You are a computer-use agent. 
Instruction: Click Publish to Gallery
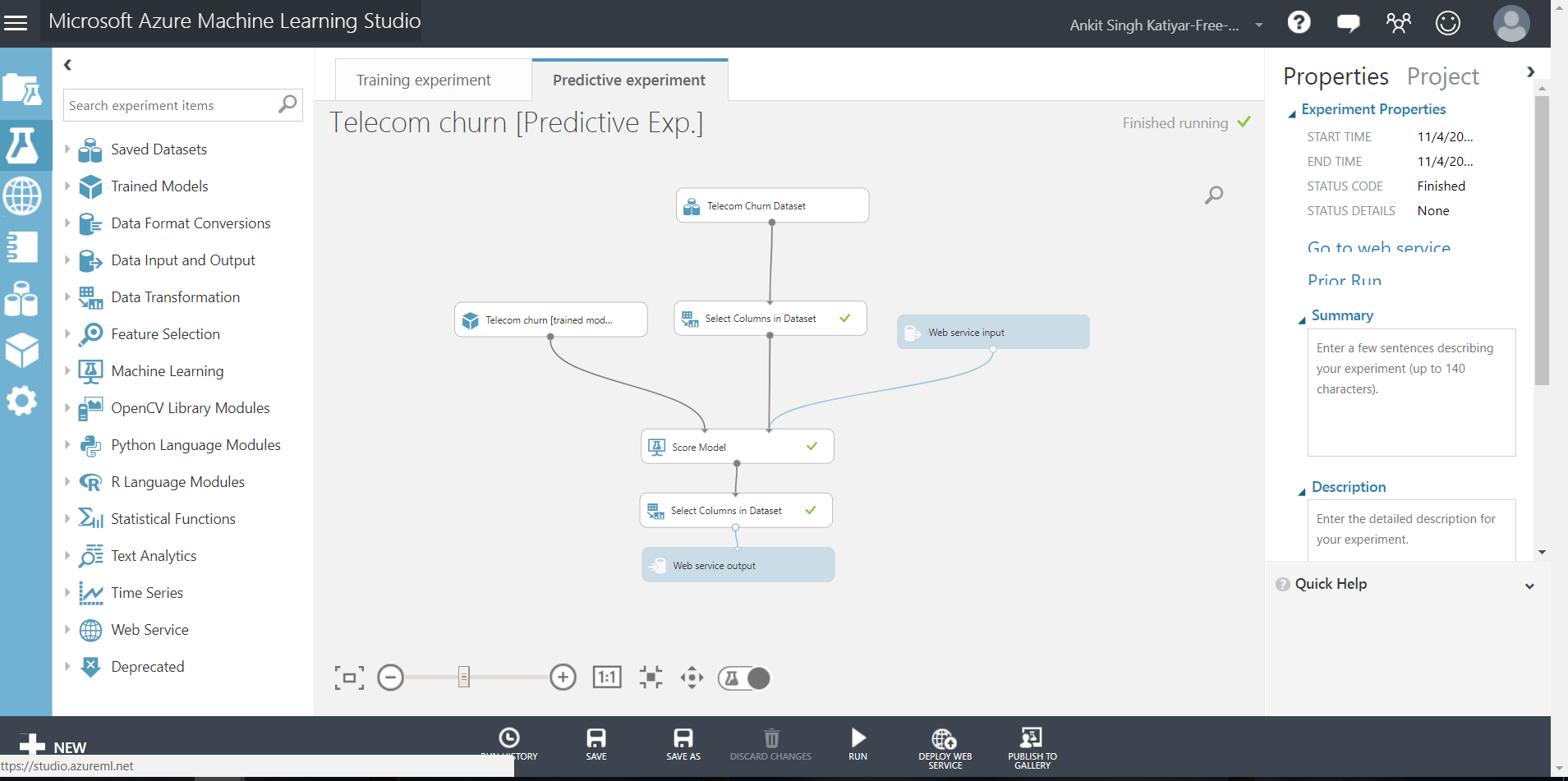1032,748
